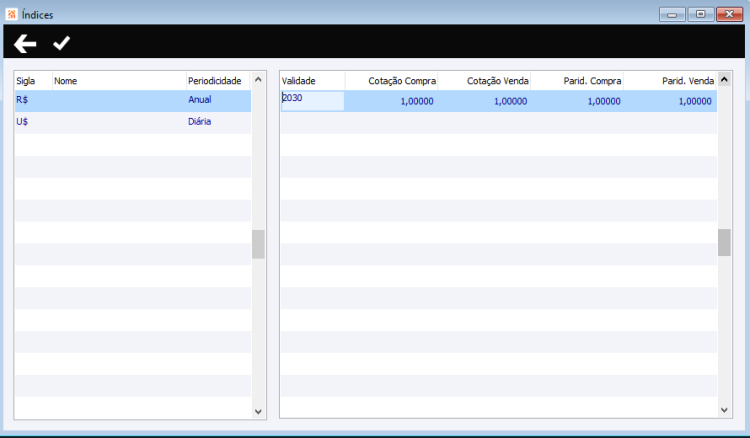Click right grid scroll-down arrow
The height and width of the screenshot is (438, 750).
point(724,410)
